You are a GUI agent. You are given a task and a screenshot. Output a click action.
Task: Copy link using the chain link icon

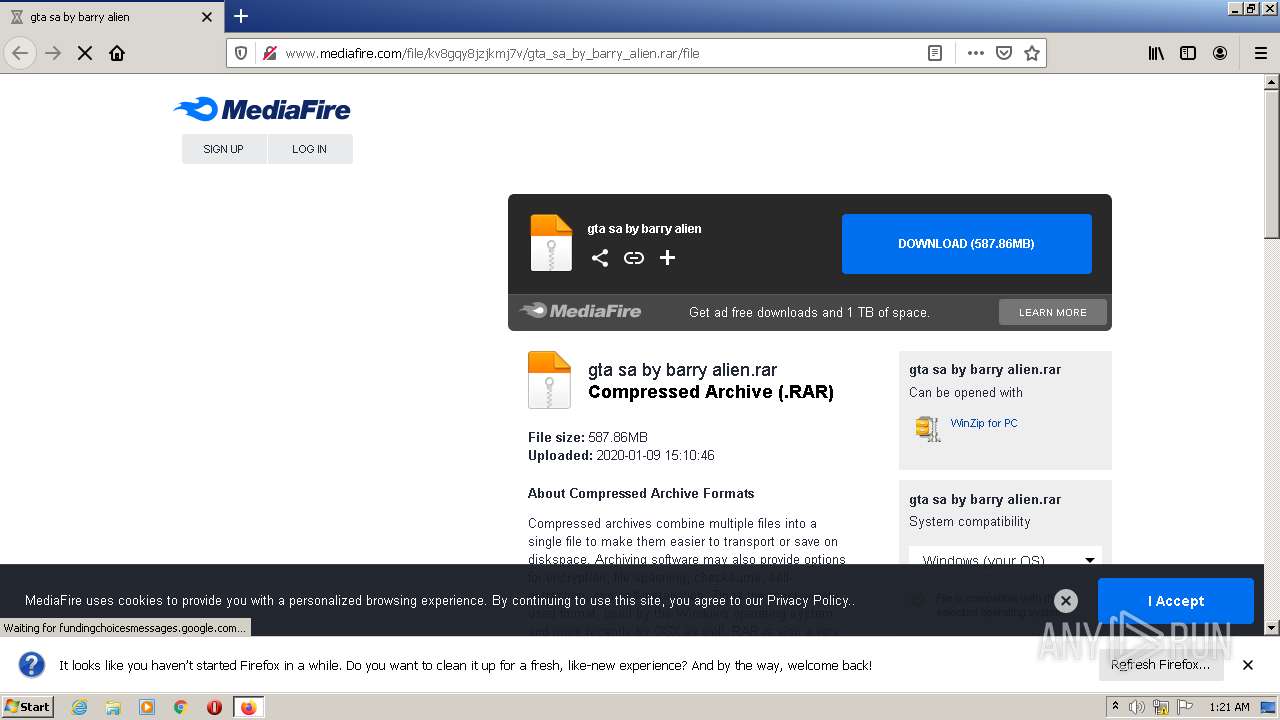click(634, 258)
